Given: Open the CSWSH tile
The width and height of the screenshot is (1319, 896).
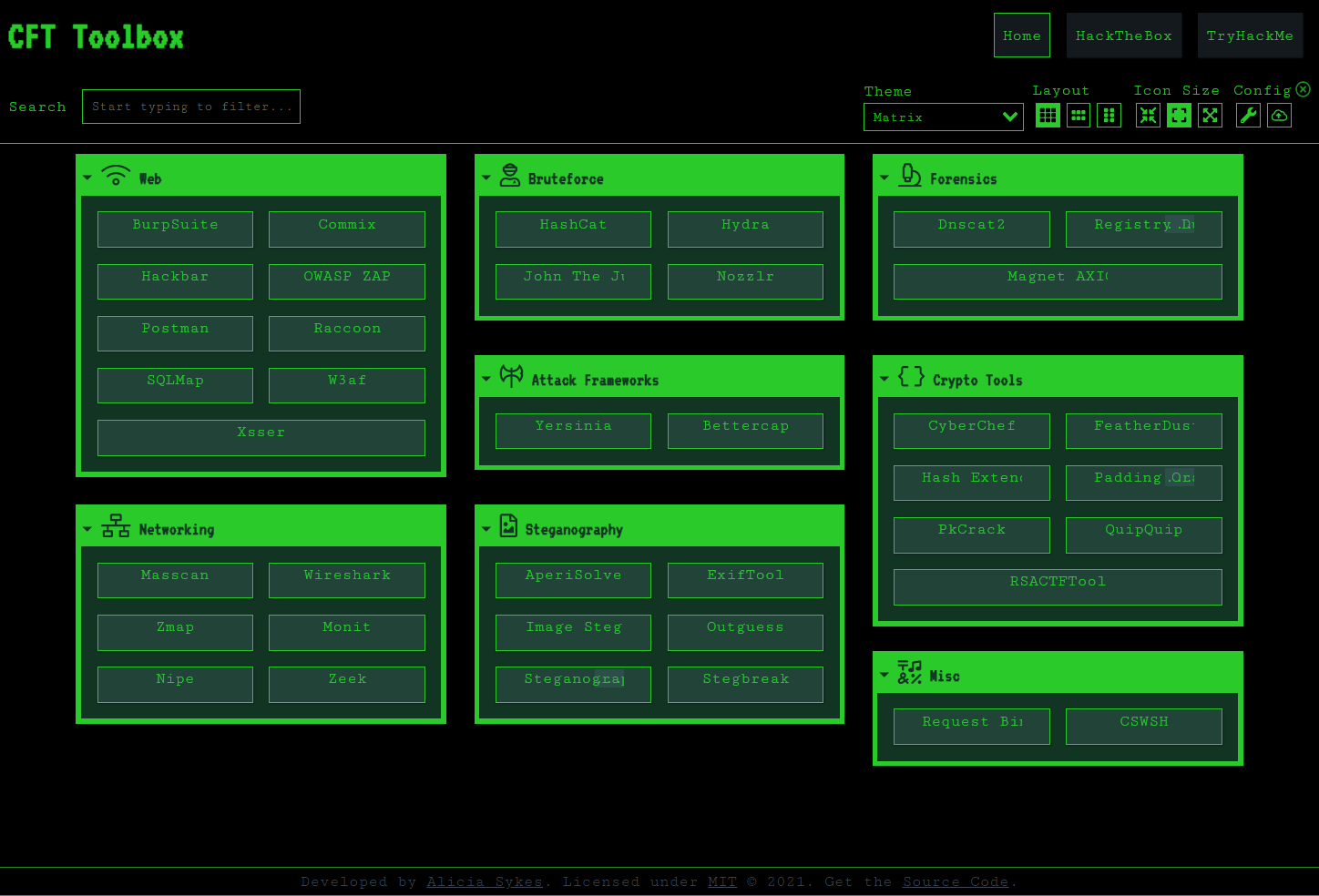Looking at the screenshot, I should [1144, 727].
